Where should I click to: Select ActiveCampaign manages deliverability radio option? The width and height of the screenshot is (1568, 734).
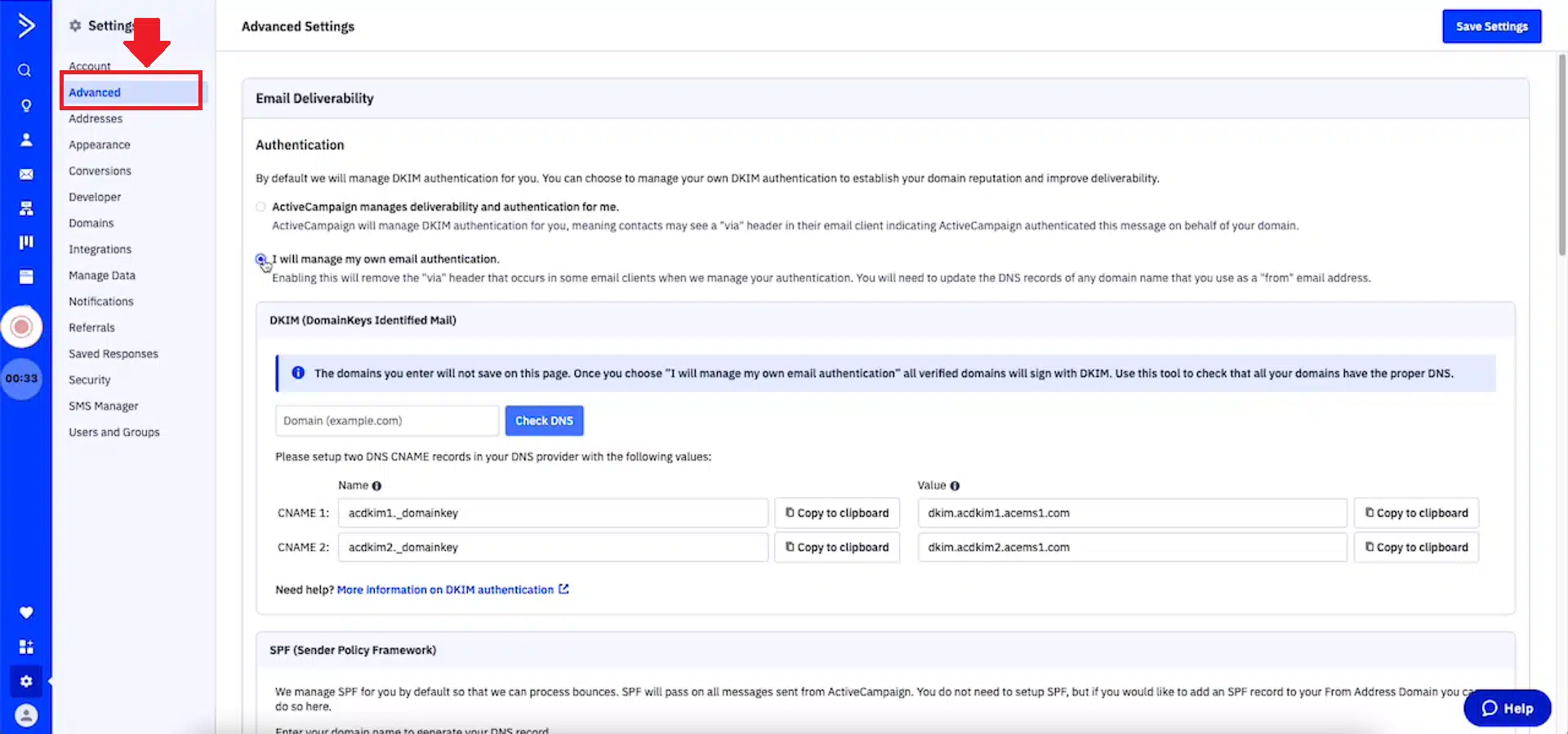point(261,207)
